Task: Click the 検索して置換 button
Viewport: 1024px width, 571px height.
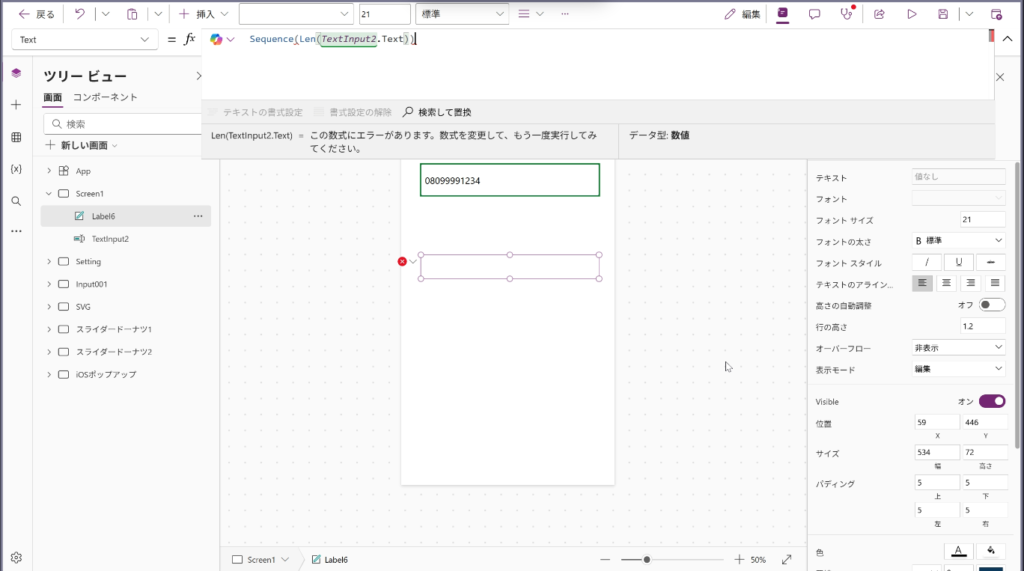Action: tap(437, 112)
